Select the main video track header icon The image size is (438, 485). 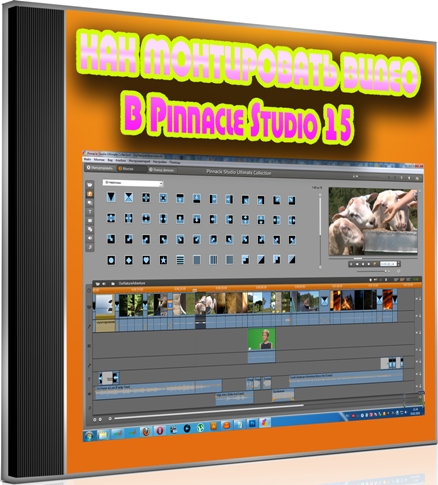tap(89, 306)
